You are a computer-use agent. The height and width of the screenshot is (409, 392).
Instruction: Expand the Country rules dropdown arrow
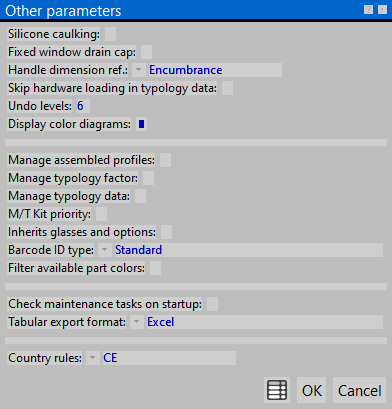point(93,358)
